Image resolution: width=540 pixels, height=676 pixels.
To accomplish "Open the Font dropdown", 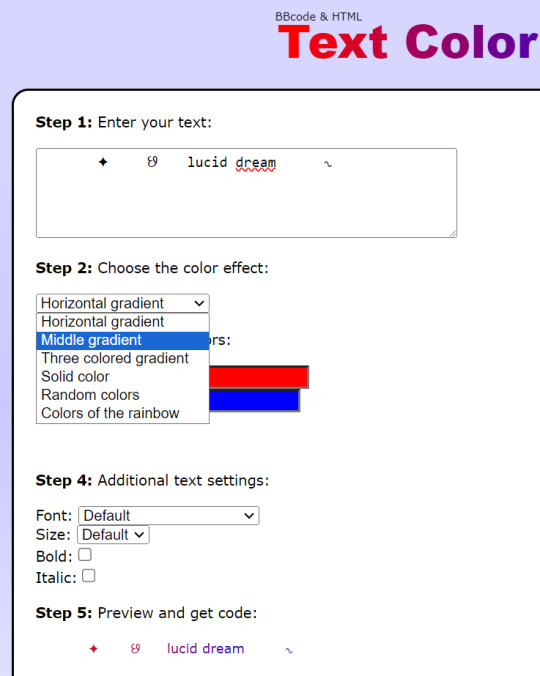I will [x=169, y=516].
